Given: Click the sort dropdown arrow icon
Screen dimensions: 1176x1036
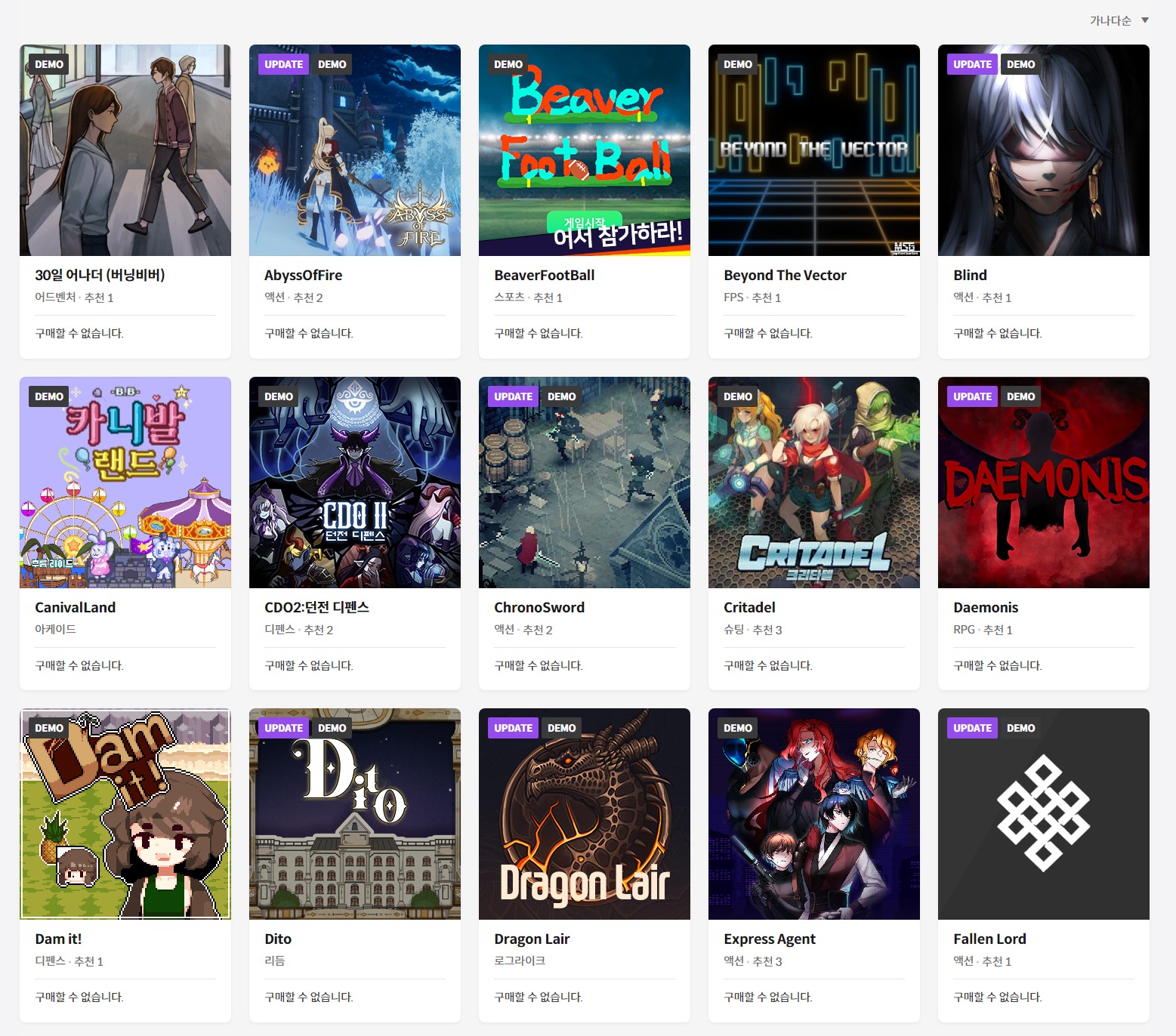Looking at the screenshot, I should point(1144,20).
